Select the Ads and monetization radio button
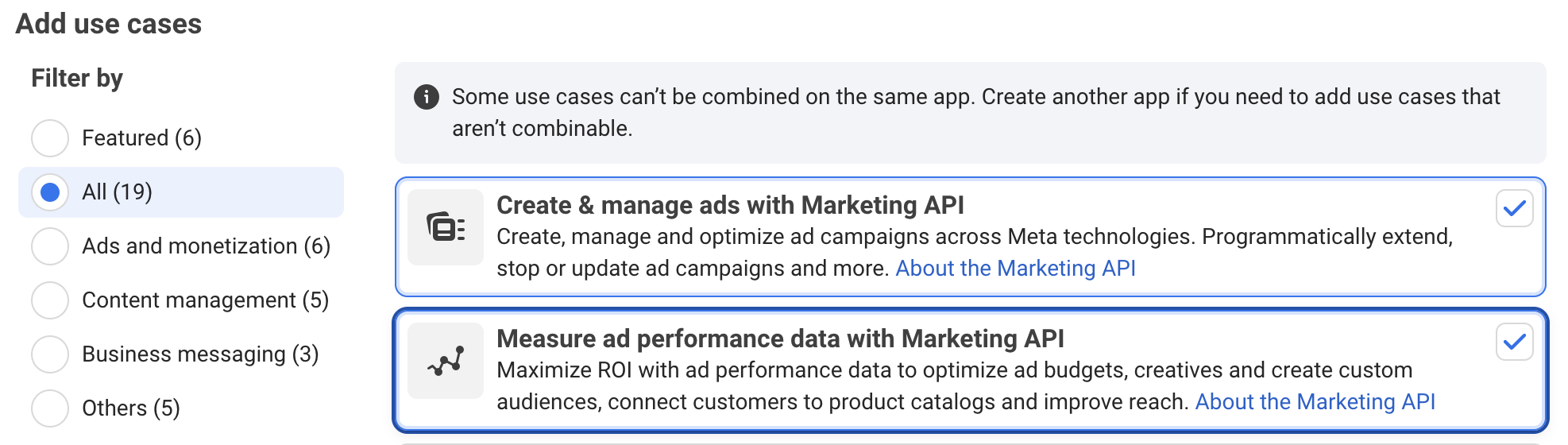Viewport: 1568px width, 445px height. (x=50, y=246)
